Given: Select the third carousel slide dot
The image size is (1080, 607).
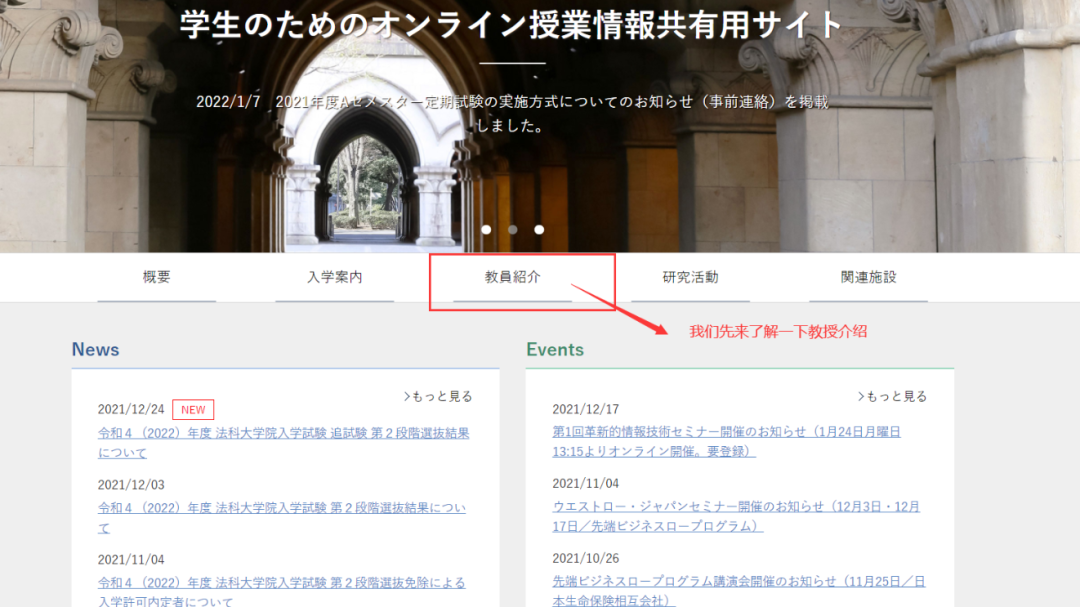Looking at the screenshot, I should click(539, 229).
